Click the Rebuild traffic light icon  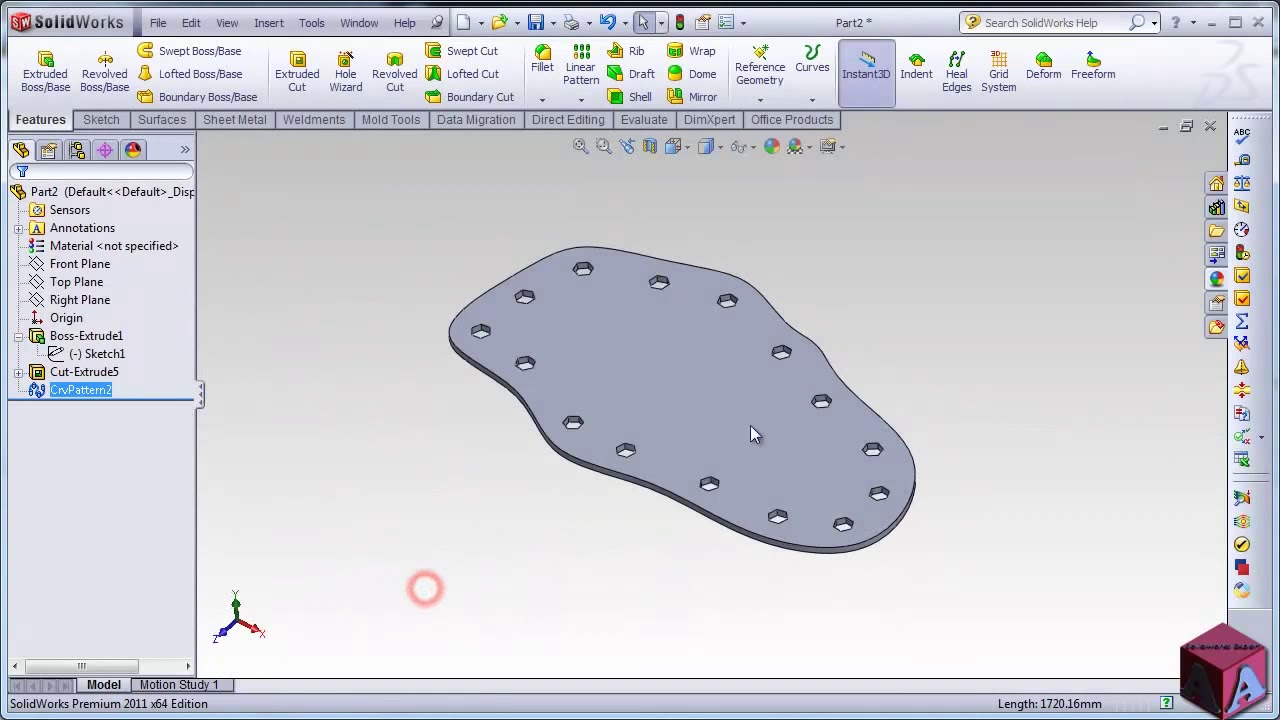point(680,23)
